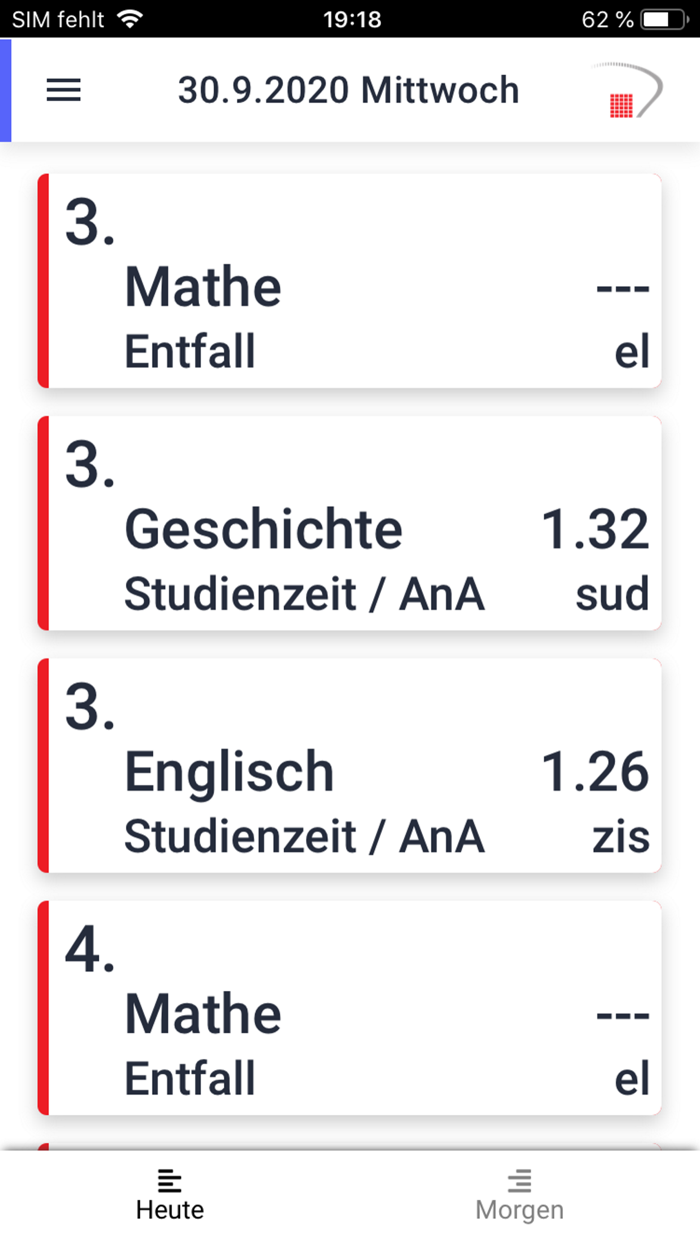Select the Morgen list icon
Image resolution: width=700 pixels, height=1244 pixels.
519,1180
